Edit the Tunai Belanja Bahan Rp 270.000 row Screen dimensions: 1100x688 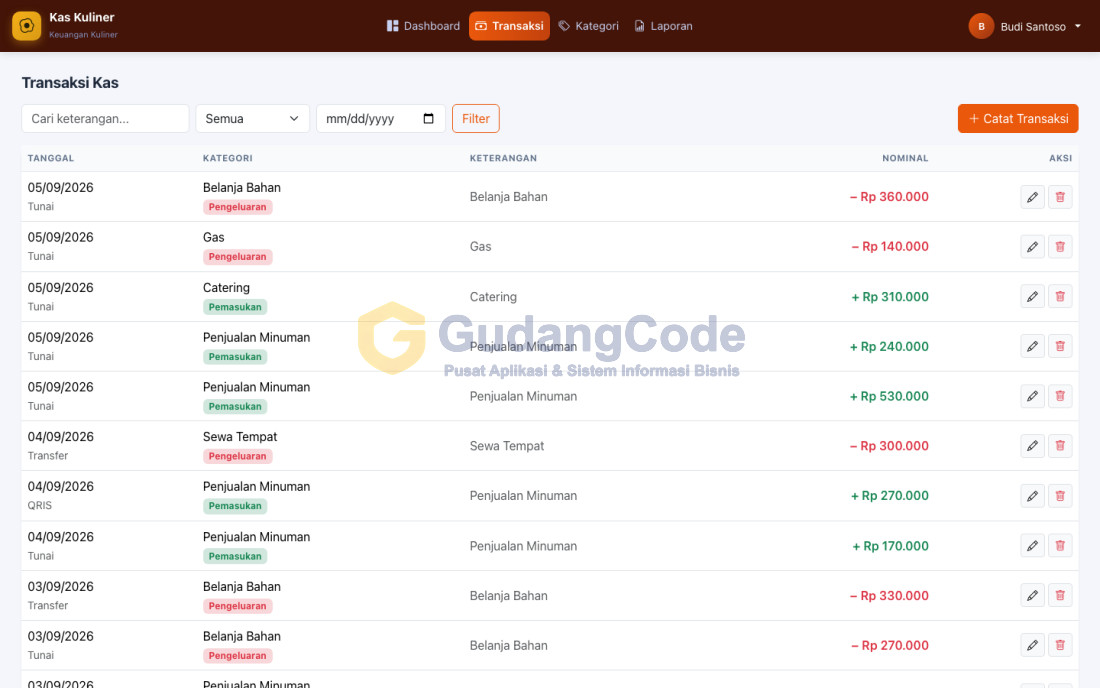click(x=1033, y=645)
